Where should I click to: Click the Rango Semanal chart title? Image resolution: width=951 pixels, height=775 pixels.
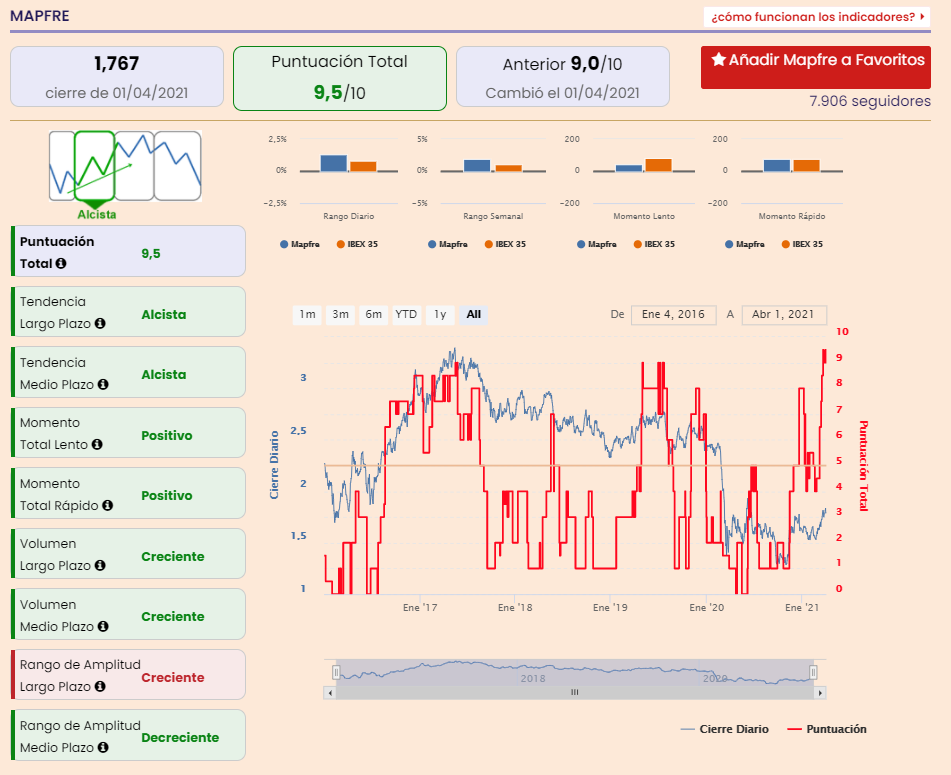pyautogui.click(x=493, y=216)
